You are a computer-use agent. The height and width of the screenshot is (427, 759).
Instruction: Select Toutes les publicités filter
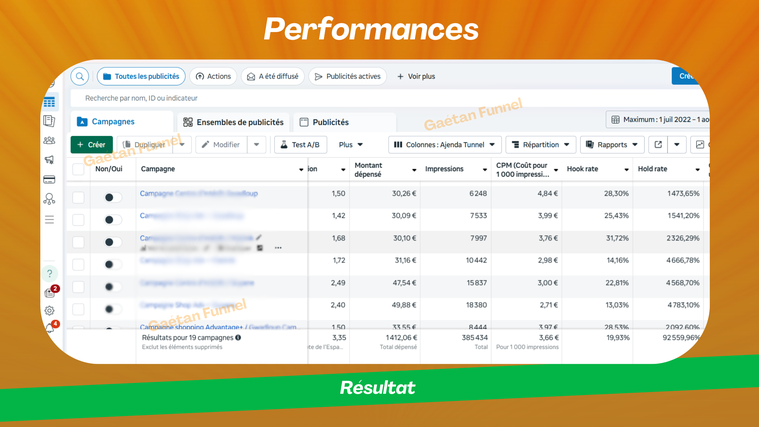coord(141,76)
